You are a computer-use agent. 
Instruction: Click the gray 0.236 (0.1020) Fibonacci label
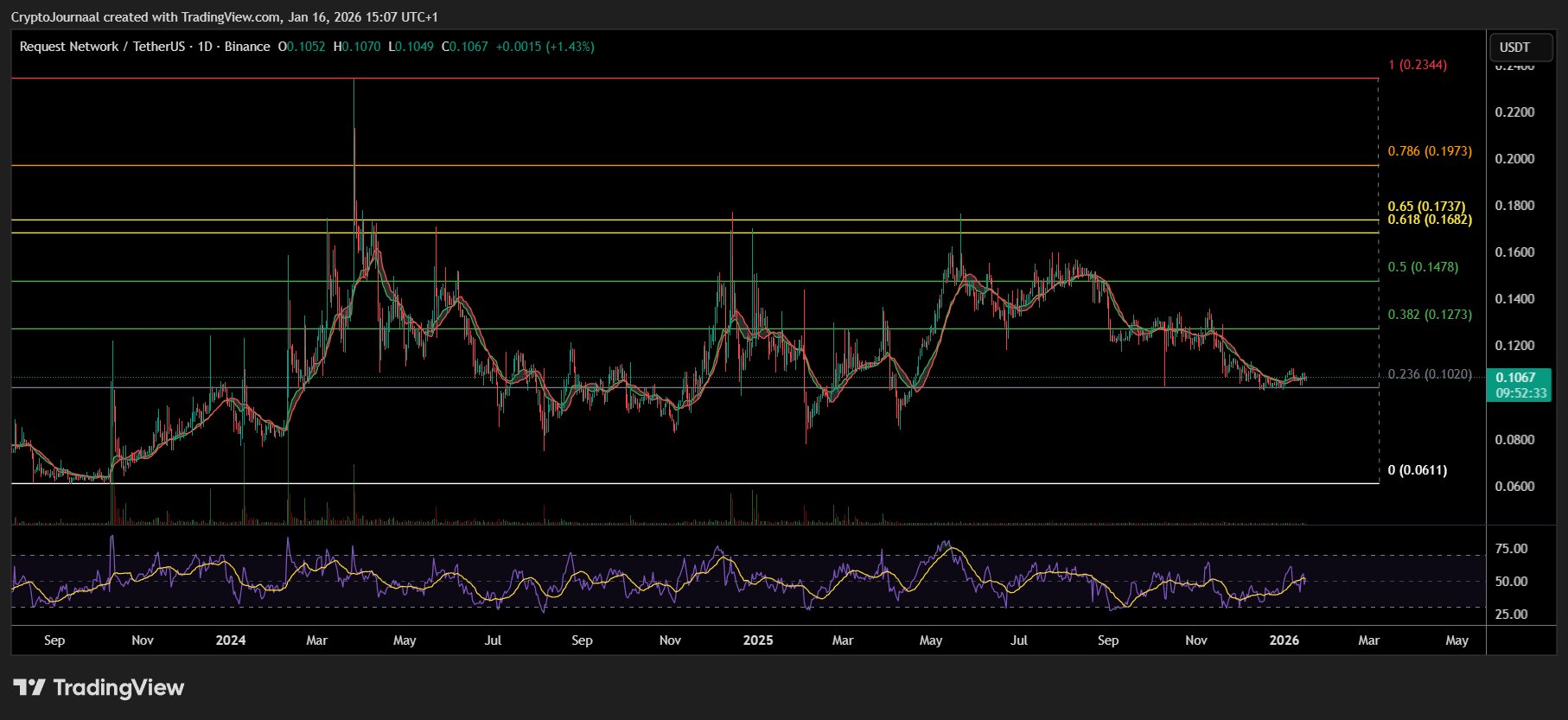(1429, 374)
